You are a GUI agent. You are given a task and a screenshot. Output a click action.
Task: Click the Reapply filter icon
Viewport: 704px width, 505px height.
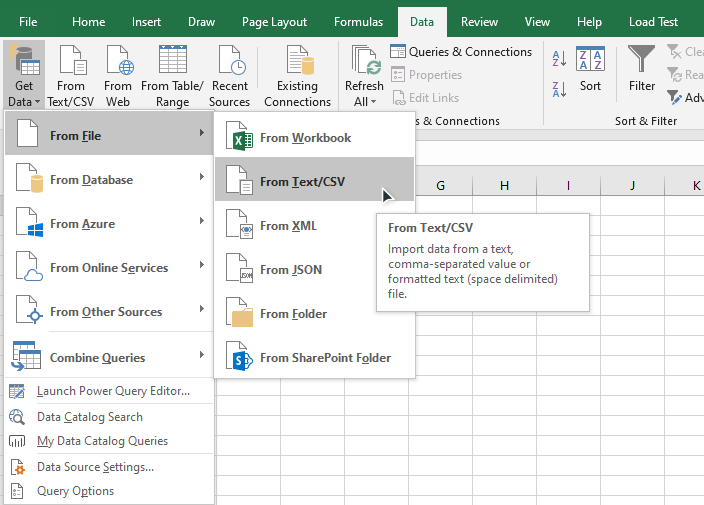[x=674, y=75]
